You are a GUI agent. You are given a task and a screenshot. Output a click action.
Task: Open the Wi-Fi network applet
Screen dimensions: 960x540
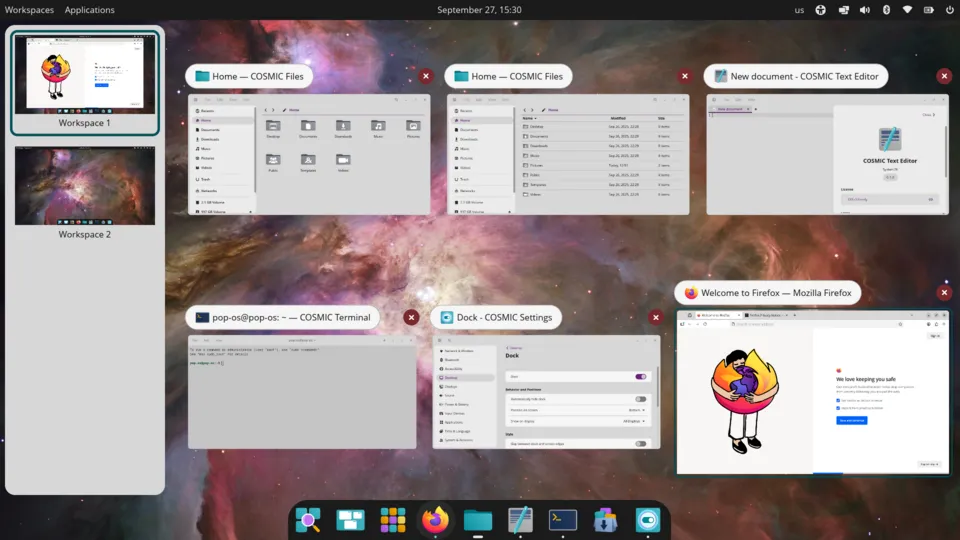click(x=907, y=10)
